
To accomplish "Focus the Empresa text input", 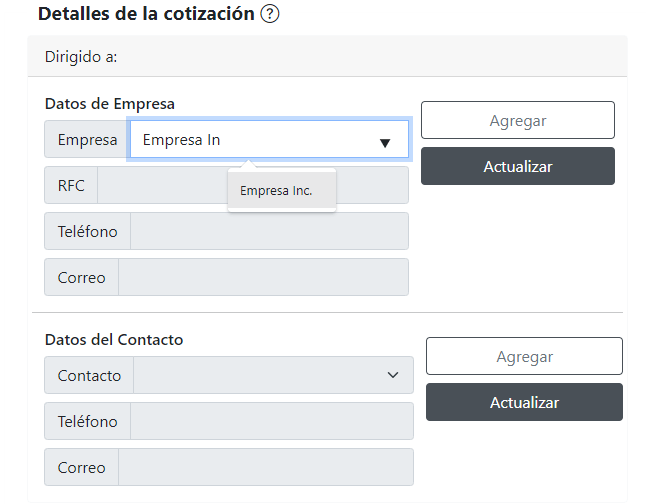I will point(250,140).
